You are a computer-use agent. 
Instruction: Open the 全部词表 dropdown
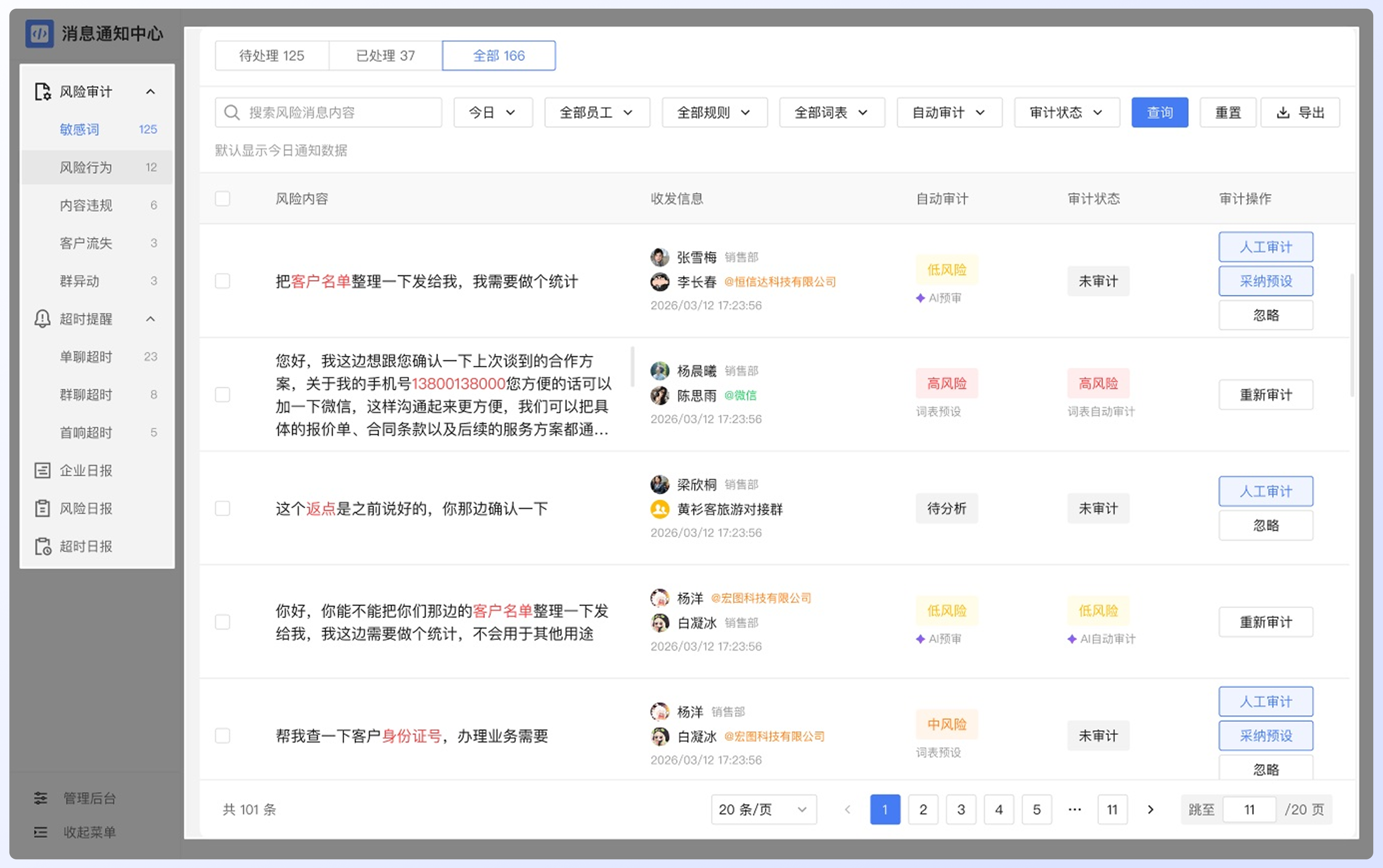point(832,112)
